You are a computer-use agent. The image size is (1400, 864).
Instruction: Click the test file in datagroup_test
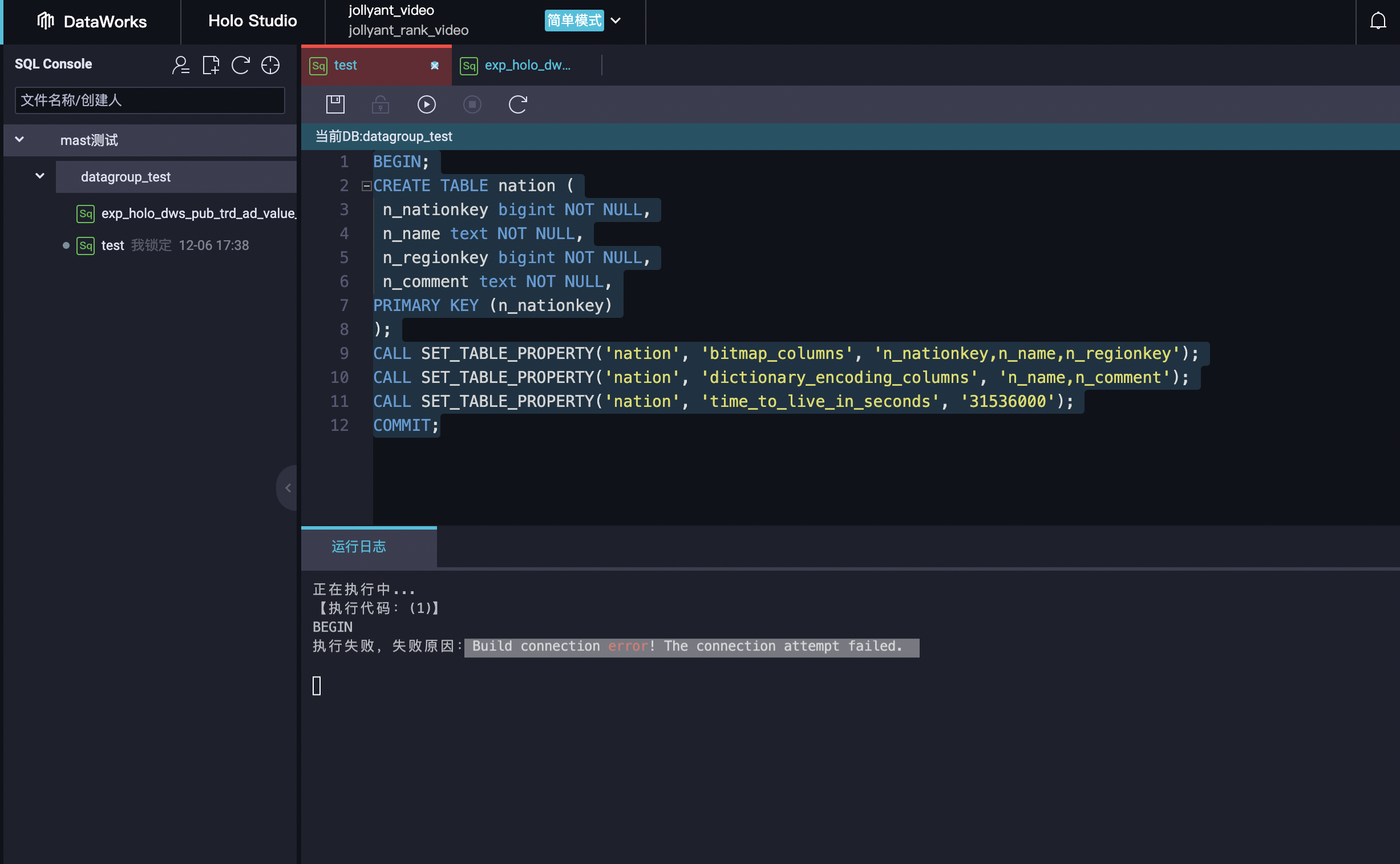pyautogui.click(x=113, y=244)
